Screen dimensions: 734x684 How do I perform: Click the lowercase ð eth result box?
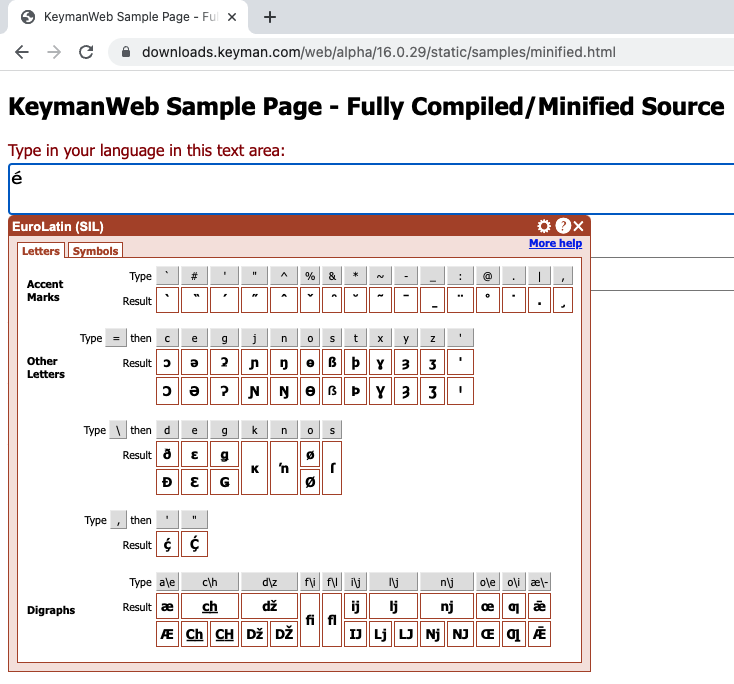(167, 454)
